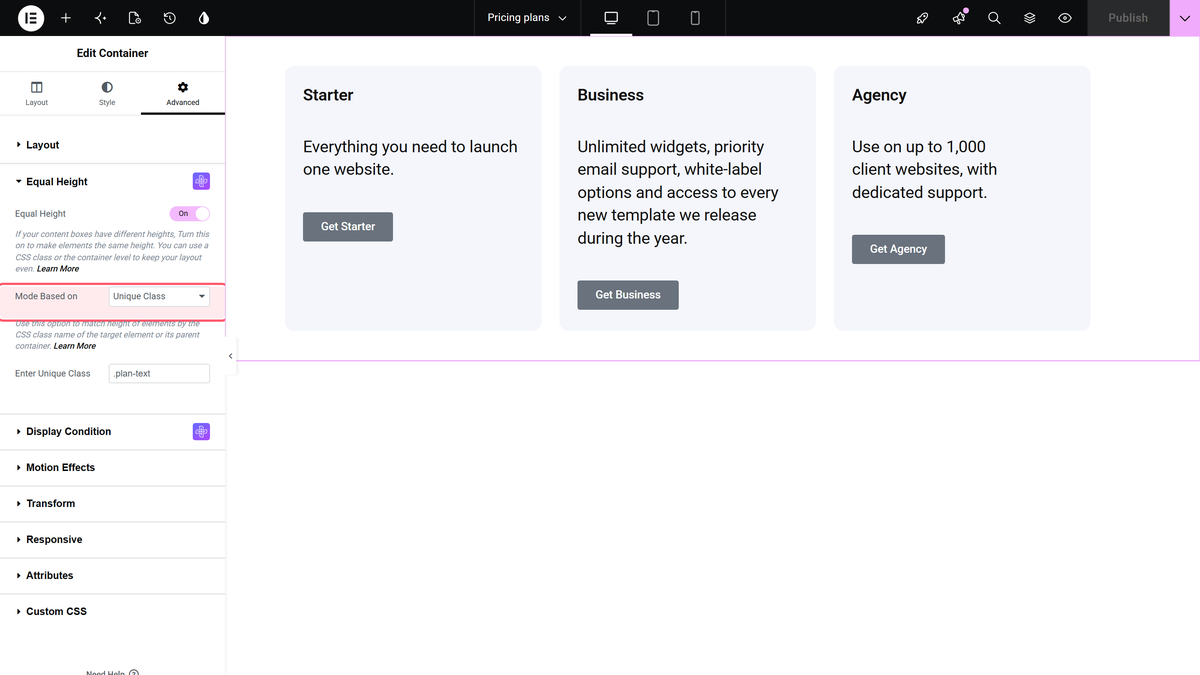
Task: Open Learn More under Unique Class description
Action: click(x=75, y=346)
